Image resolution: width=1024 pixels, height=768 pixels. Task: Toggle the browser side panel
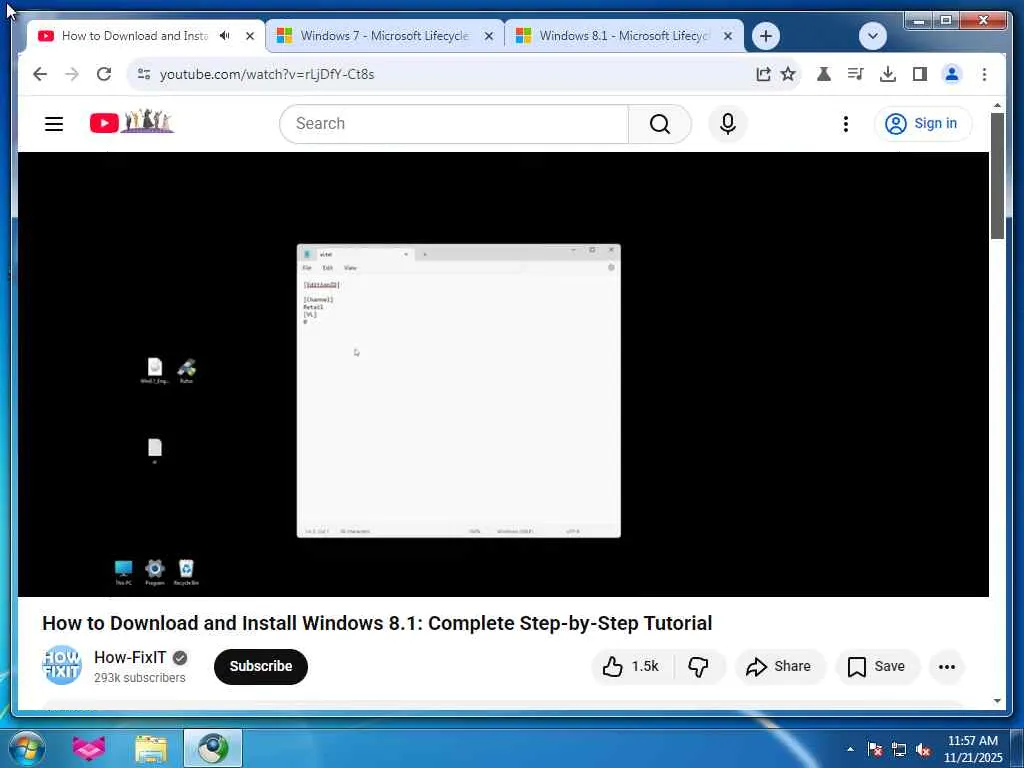920,74
